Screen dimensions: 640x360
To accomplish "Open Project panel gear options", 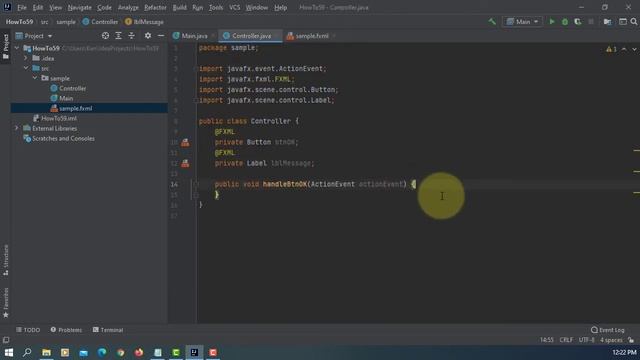I will click(x=148, y=36).
